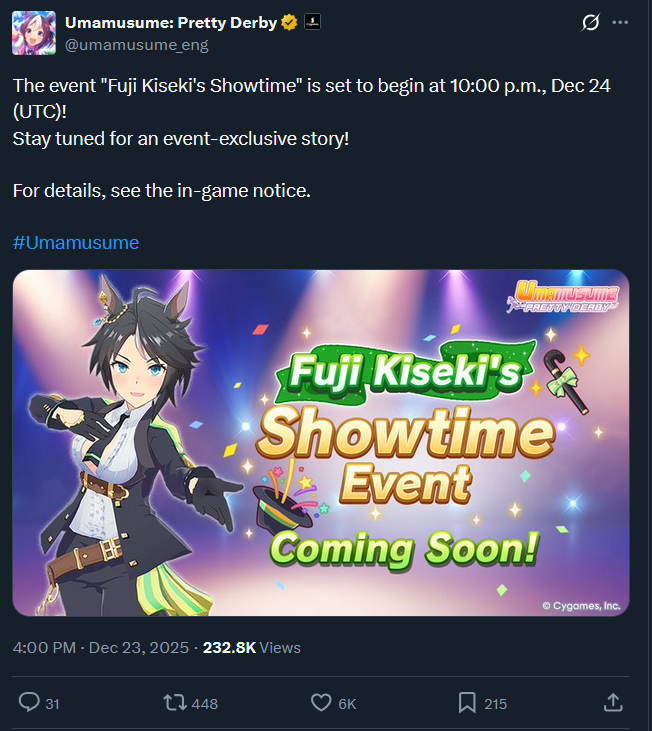Click the 448 reposts count
652x731 pixels.
pyautogui.click(x=205, y=703)
